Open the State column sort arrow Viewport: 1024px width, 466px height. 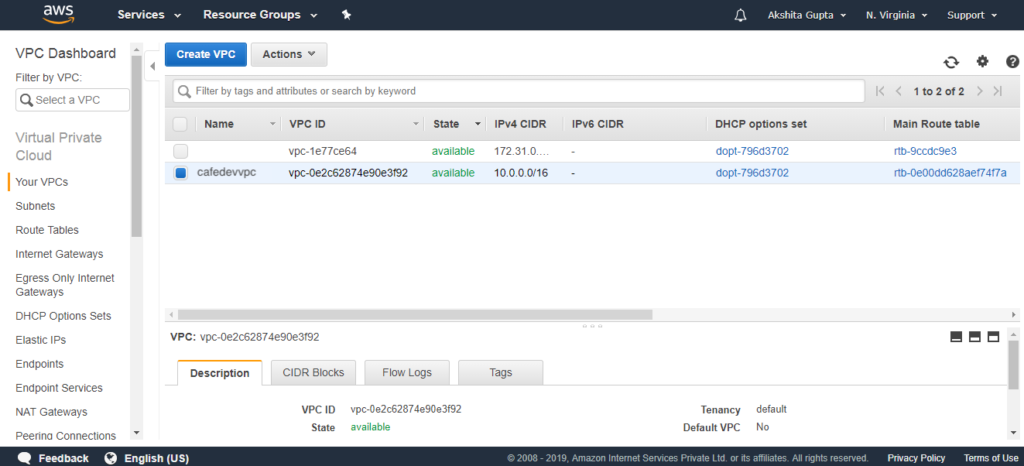click(478, 124)
